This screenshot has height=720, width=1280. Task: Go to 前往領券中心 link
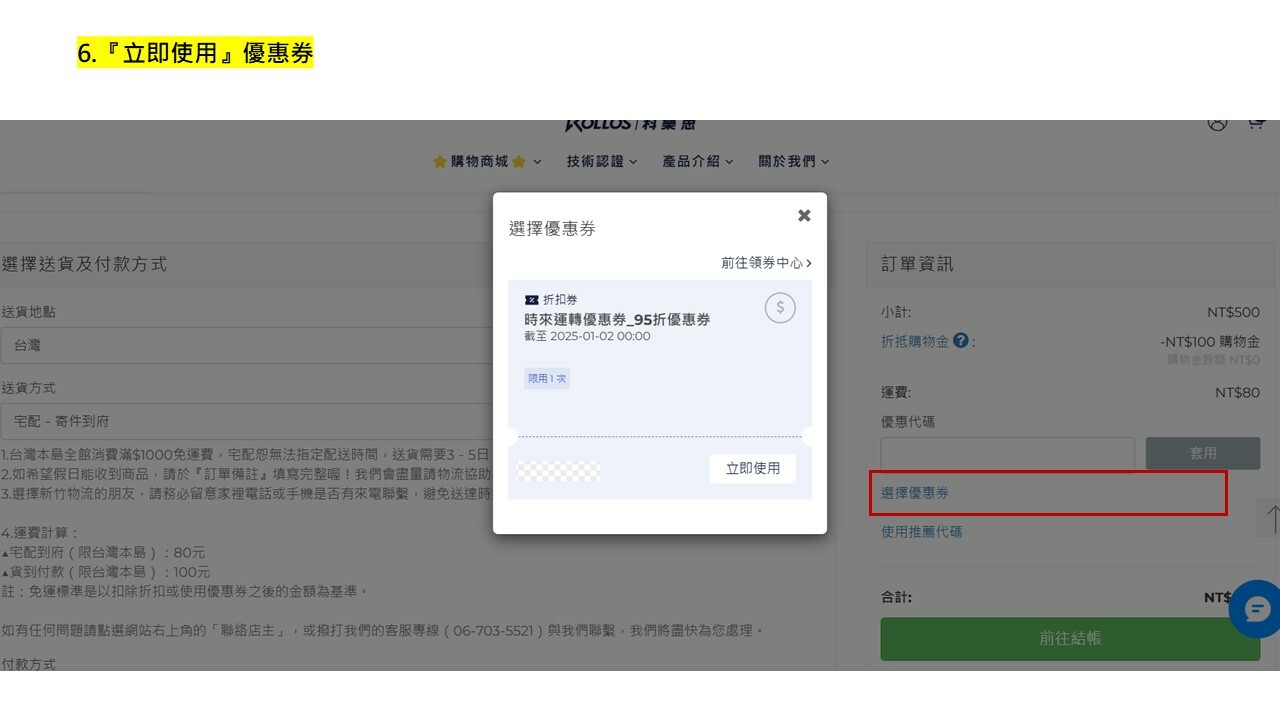pos(766,263)
